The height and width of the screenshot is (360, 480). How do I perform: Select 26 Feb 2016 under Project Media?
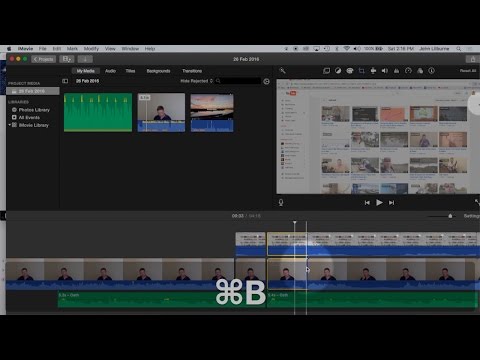33,91
